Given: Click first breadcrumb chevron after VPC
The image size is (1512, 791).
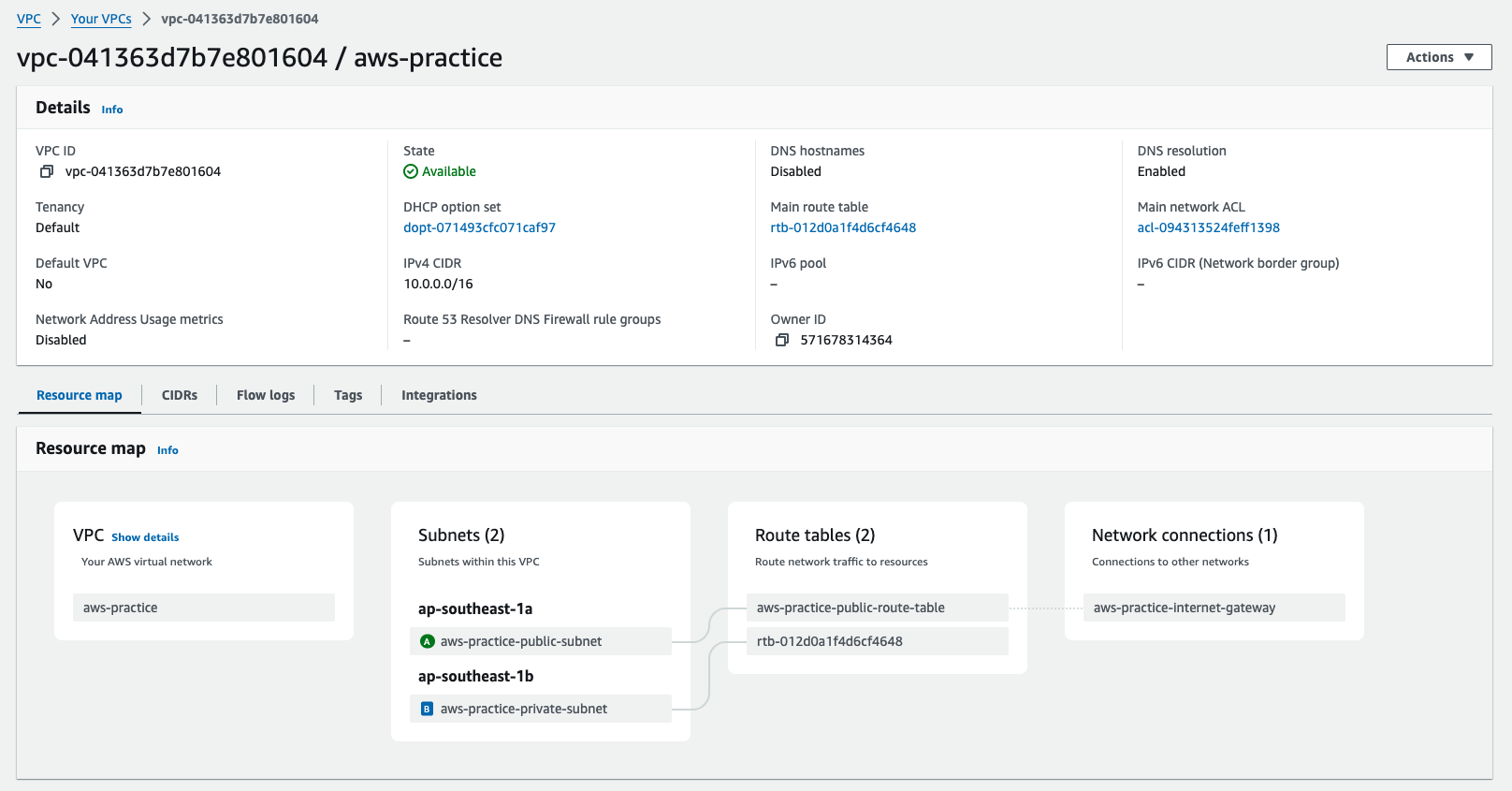Looking at the screenshot, I should pyautogui.click(x=56, y=19).
